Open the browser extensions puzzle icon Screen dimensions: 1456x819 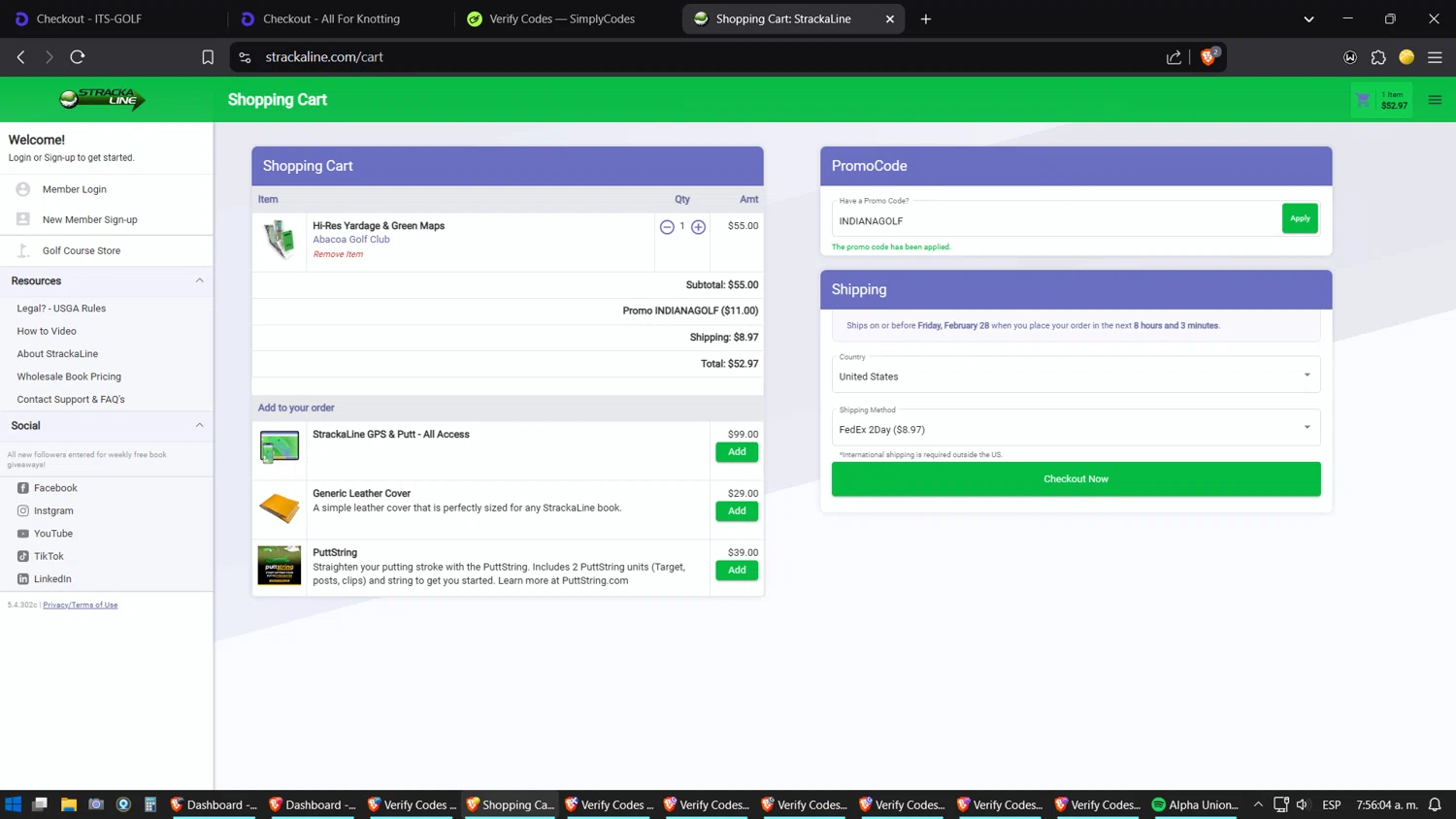point(1378,57)
